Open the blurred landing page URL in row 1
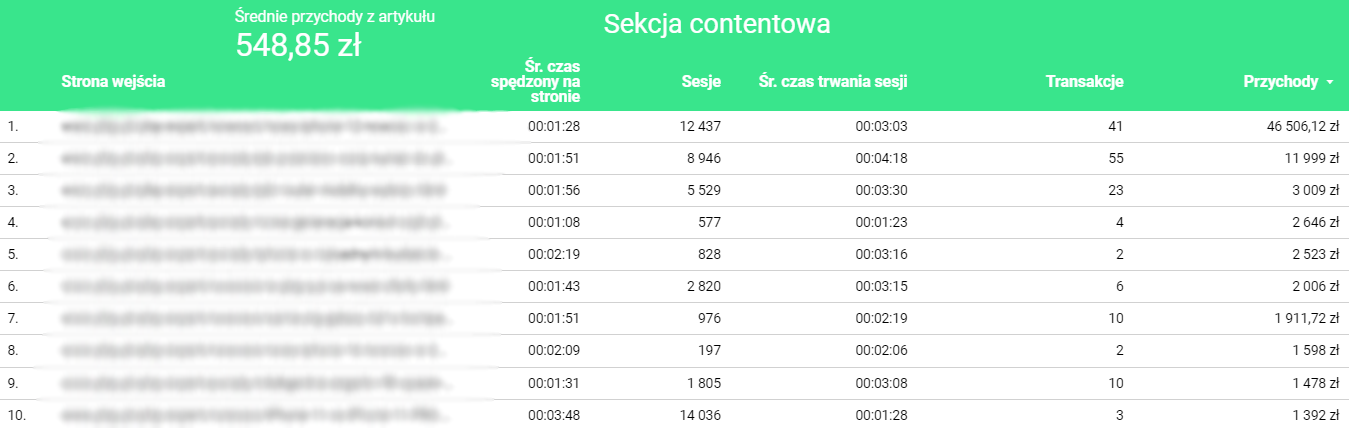1349x428 pixels. (250, 127)
